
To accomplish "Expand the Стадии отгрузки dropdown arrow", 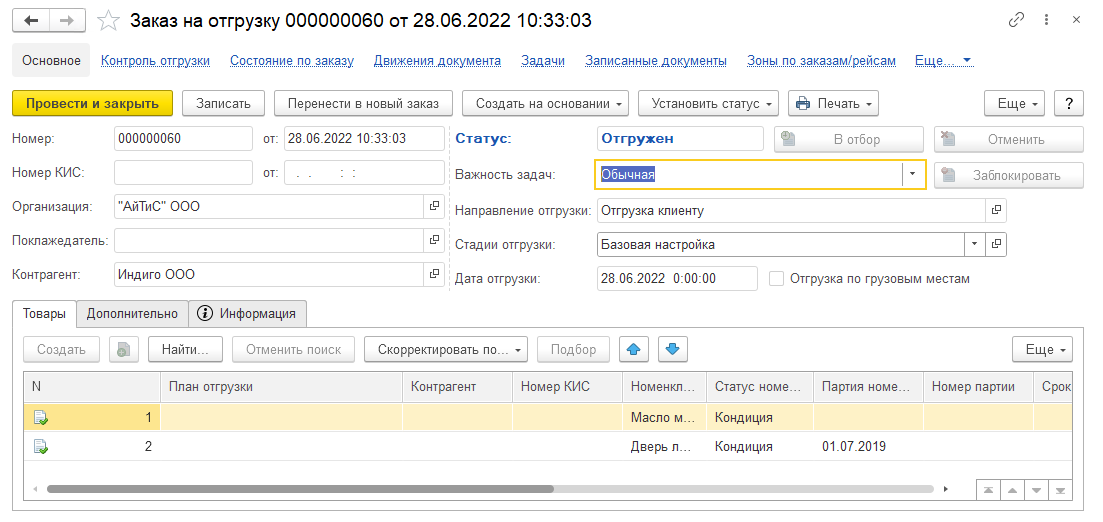I will [974, 244].
